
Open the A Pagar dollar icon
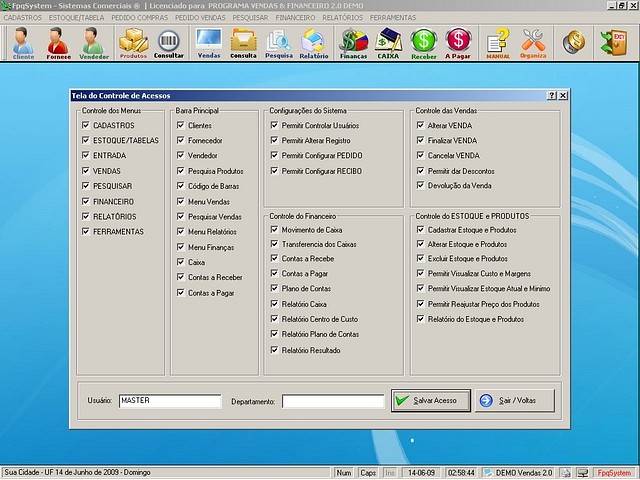pos(458,43)
